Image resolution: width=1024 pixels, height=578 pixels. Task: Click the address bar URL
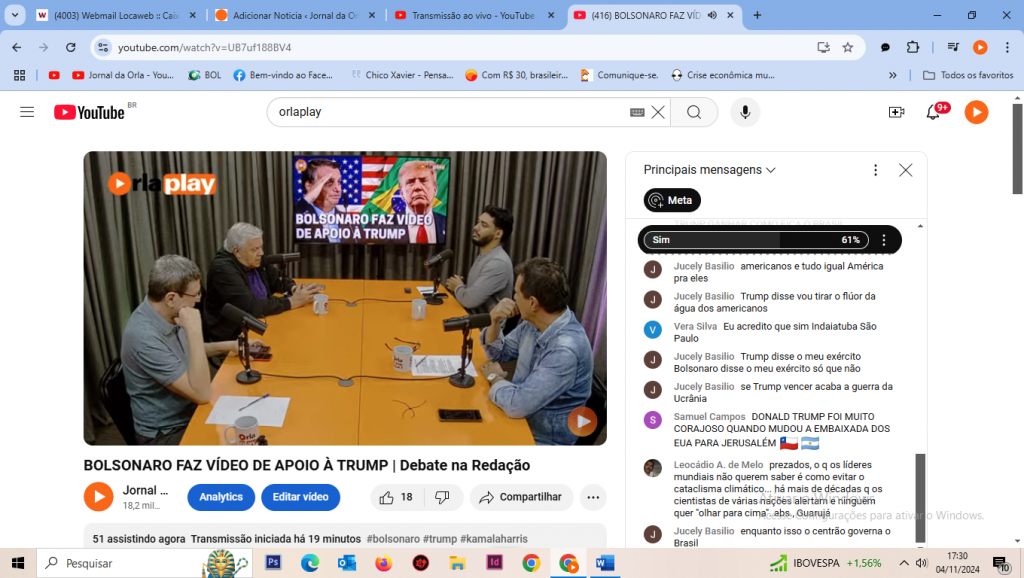pyautogui.click(x=204, y=48)
